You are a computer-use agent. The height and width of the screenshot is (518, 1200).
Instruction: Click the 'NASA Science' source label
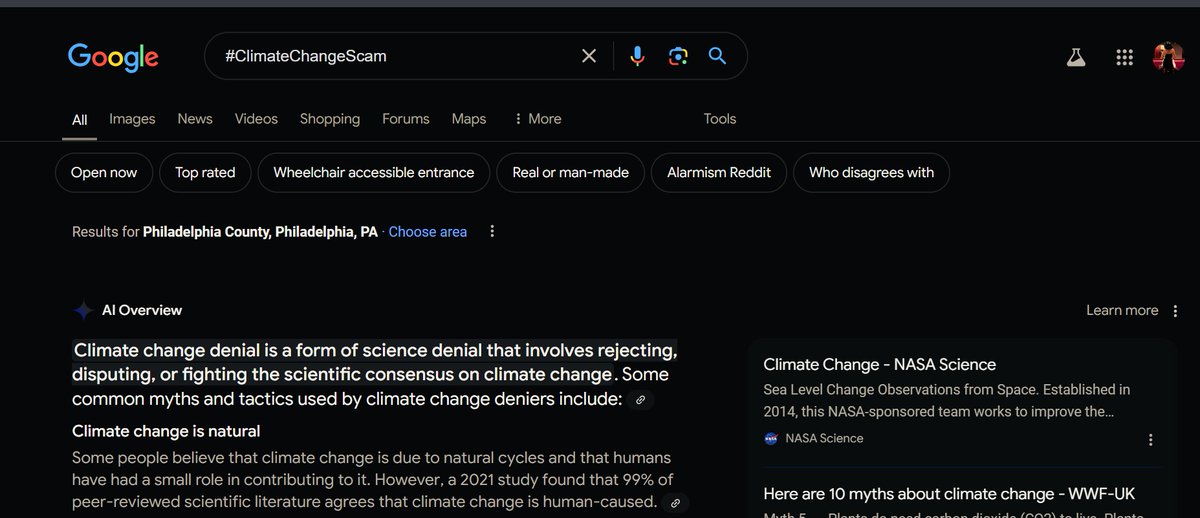click(x=824, y=438)
